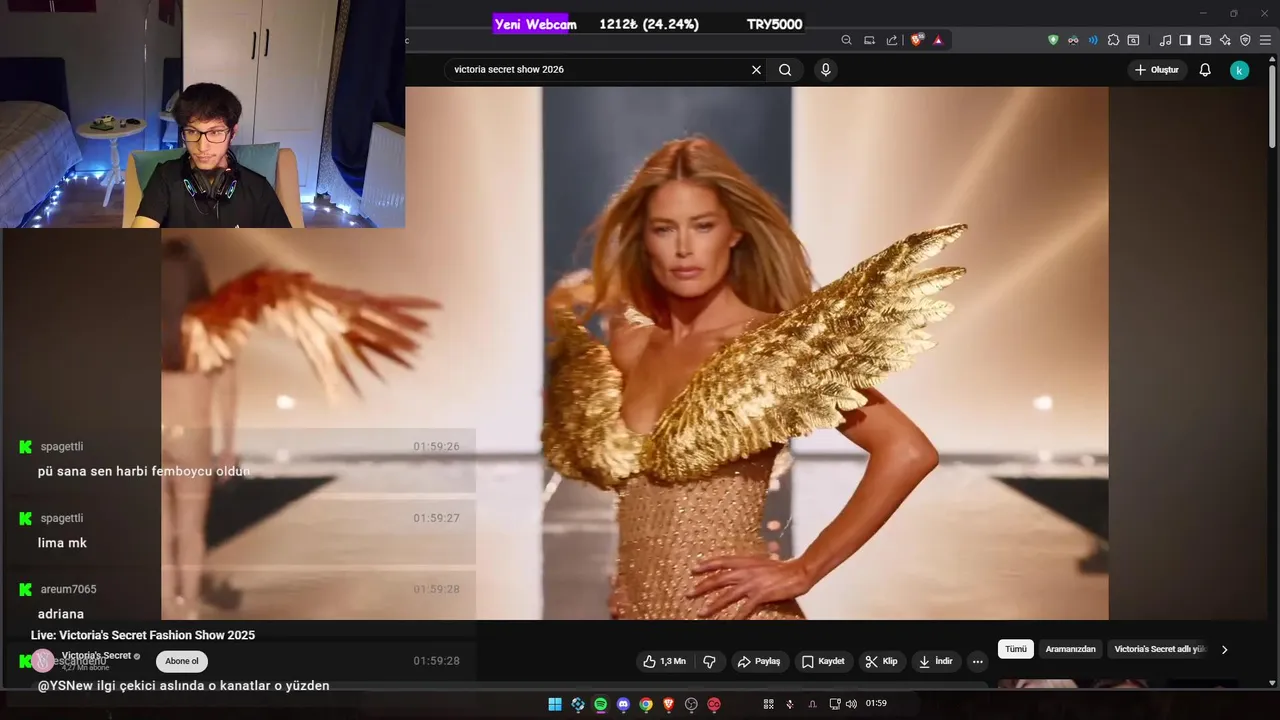This screenshot has width=1280, height=720.
Task: Select the Aramanızdan filter chip
Action: point(1070,649)
